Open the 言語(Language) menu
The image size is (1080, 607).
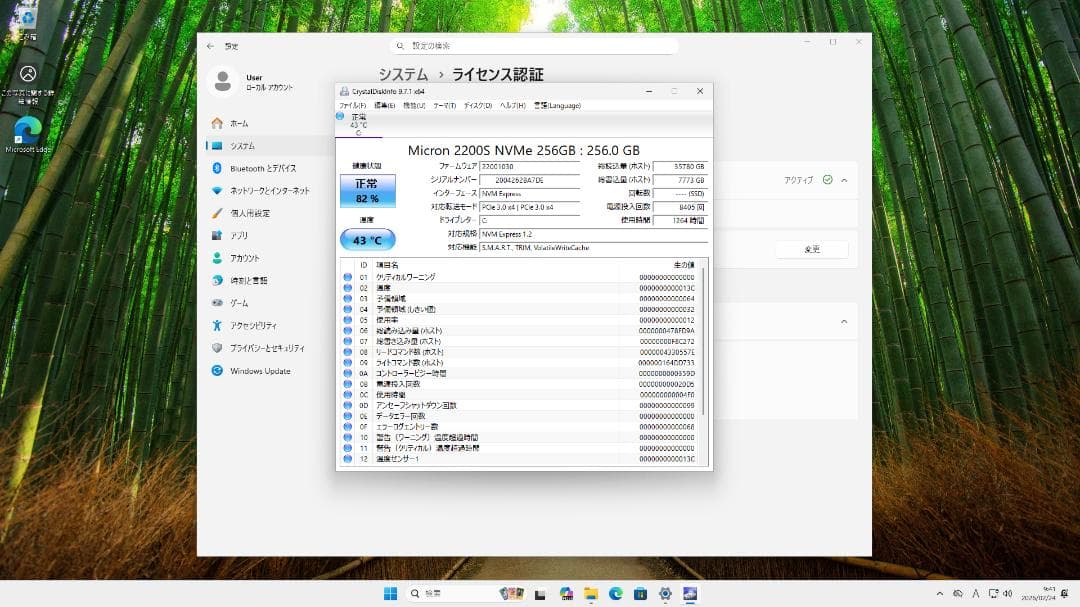(557, 105)
